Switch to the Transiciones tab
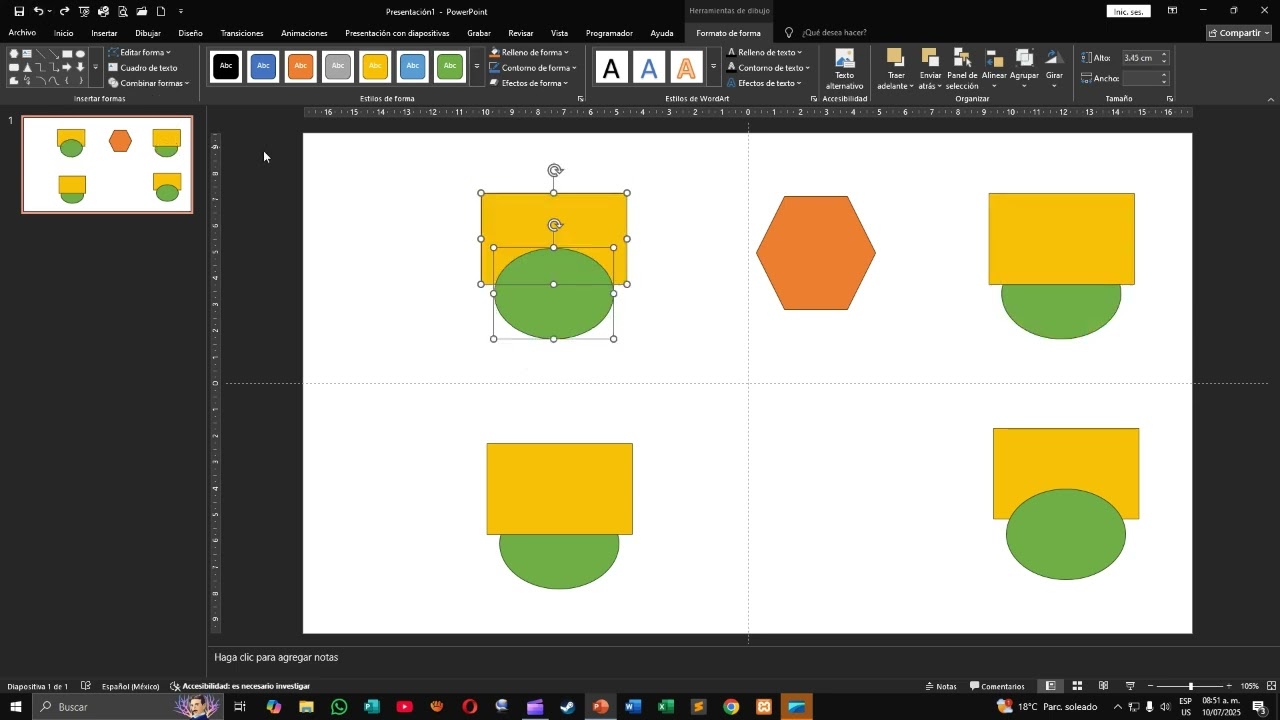 click(x=242, y=33)
